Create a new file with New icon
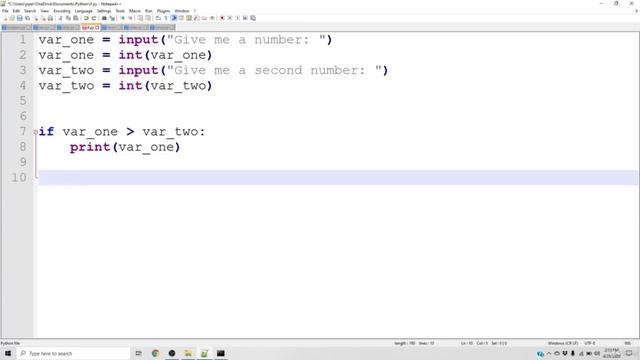The height and width of the screenshot is (360, 640). [5, 18]
